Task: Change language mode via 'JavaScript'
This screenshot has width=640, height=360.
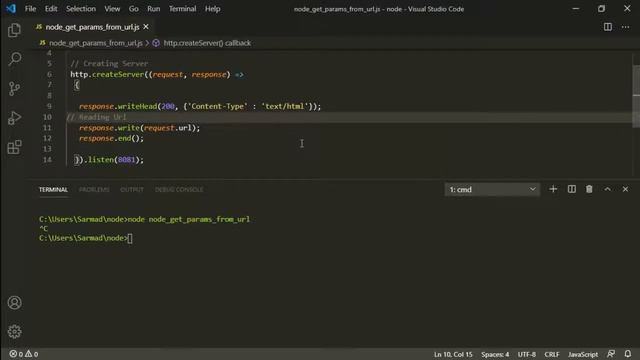Action: tap(583, 354)
